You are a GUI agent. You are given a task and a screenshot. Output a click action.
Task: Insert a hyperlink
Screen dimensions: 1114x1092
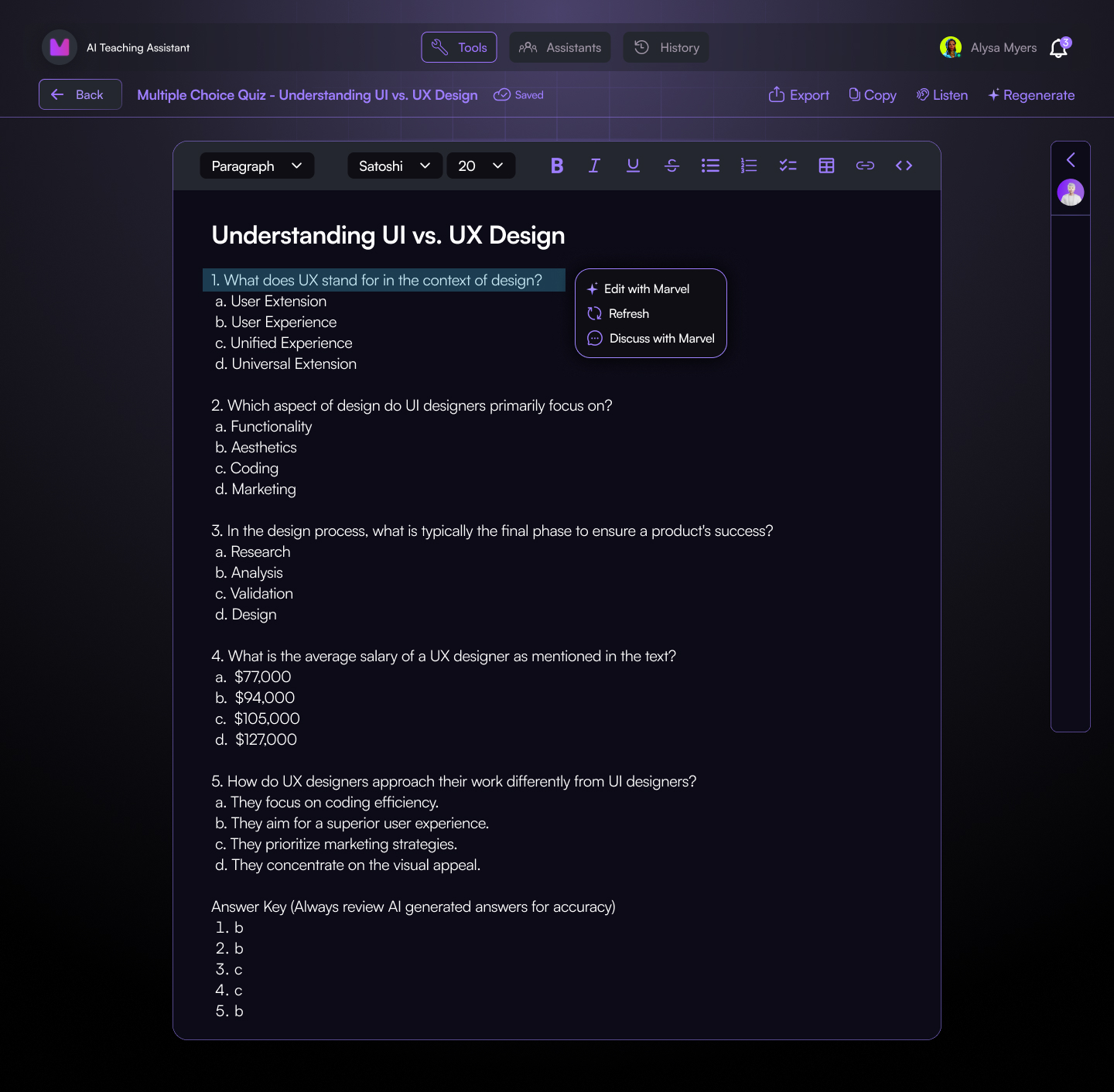click(x=865, y=165)
